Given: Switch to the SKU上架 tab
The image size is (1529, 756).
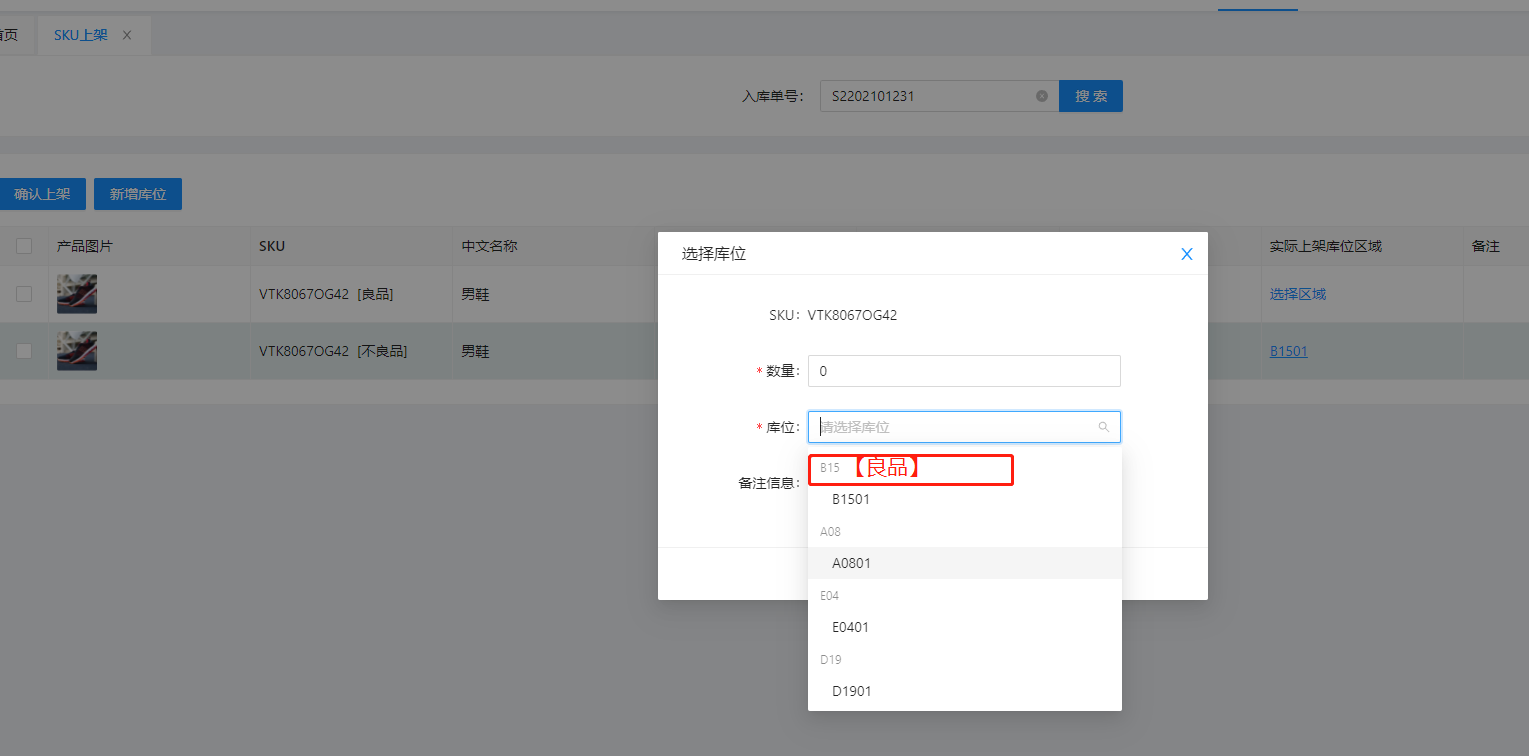Looking at the screenshot, I should point(80,35).
